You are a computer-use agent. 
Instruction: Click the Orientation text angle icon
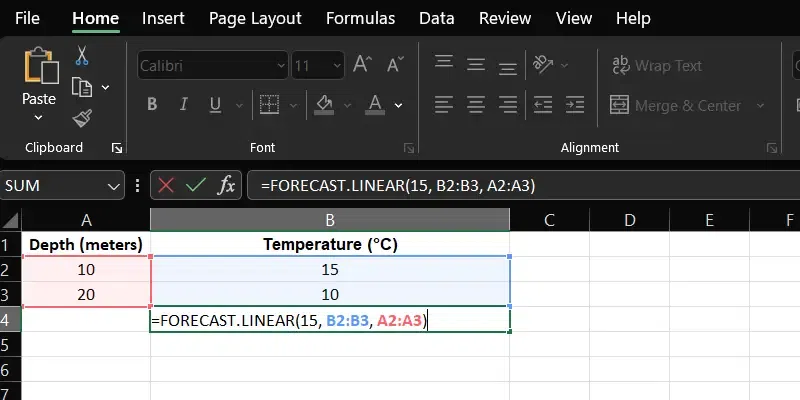tap(545, 65)
